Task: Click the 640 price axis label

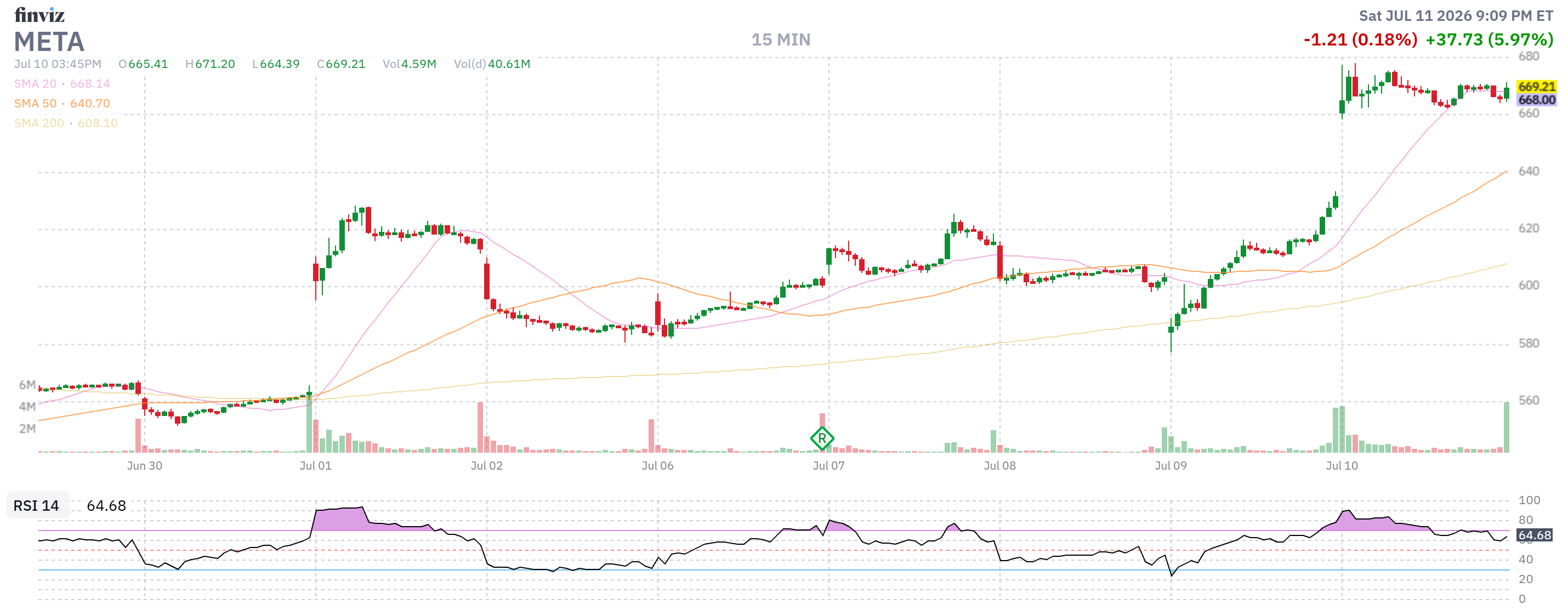Action: (x=1529, y=171)
